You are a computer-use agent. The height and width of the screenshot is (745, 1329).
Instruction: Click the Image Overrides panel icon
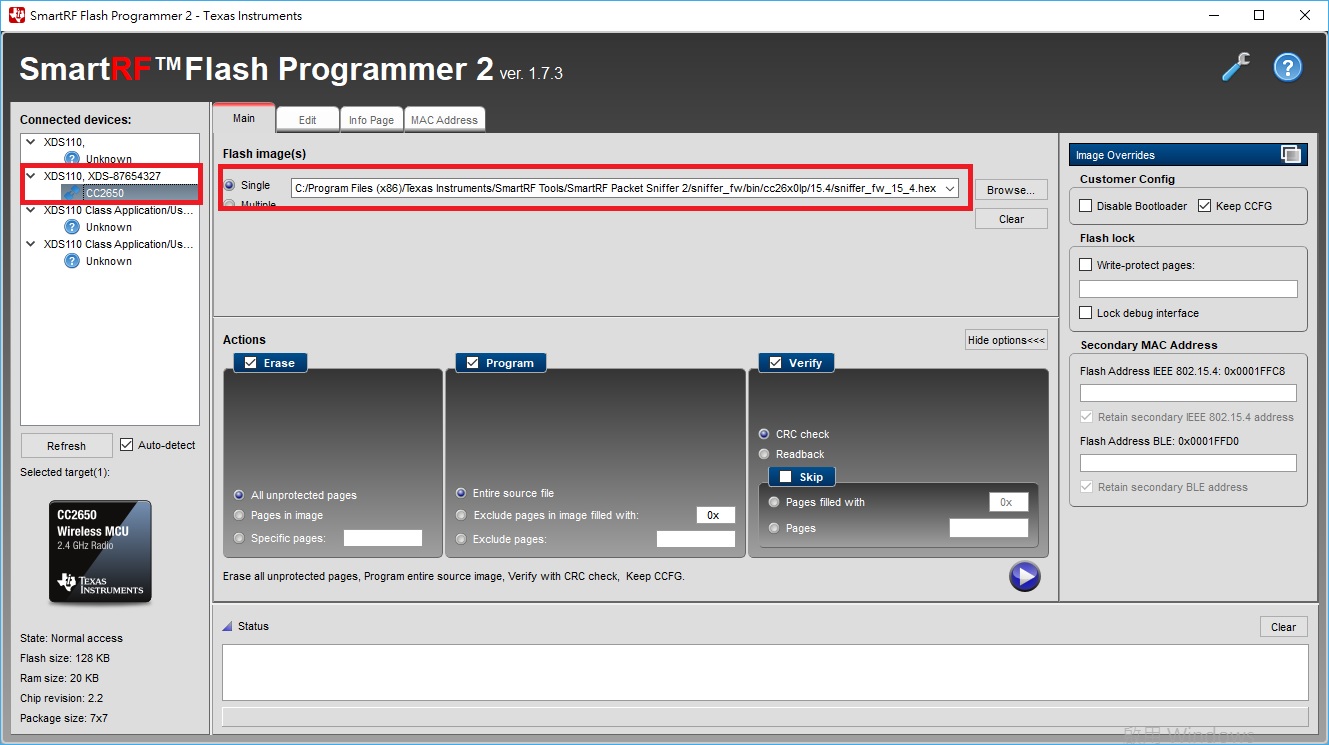tap(1290, 154)
